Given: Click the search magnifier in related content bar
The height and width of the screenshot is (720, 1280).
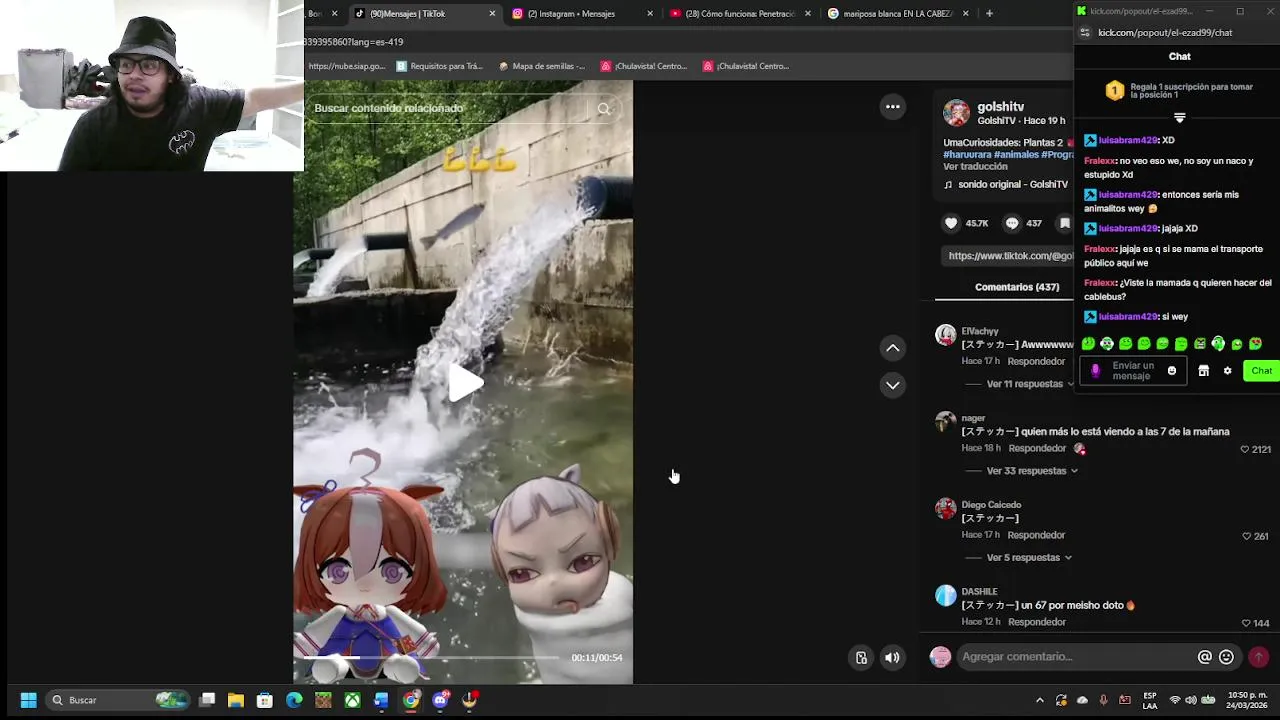Looking at the screenshot, I should [603, 109].
